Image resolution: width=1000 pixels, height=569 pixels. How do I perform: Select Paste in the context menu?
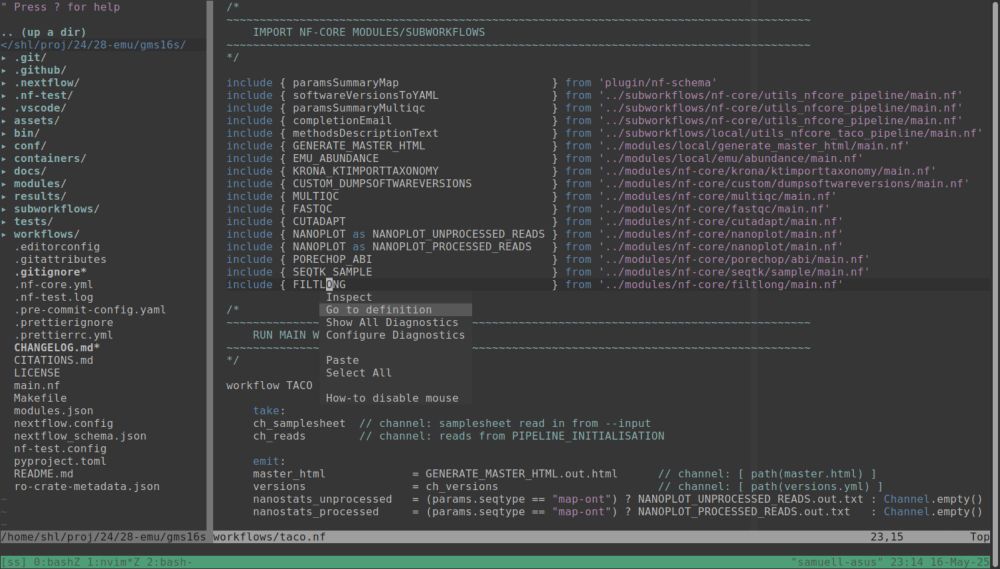[342, 360]
